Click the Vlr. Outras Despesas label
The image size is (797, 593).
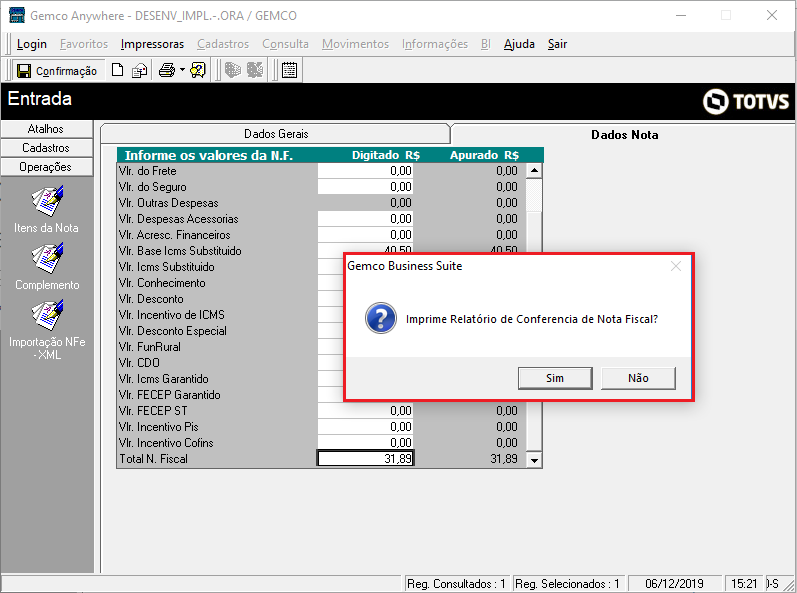click(x=168, y=203)
